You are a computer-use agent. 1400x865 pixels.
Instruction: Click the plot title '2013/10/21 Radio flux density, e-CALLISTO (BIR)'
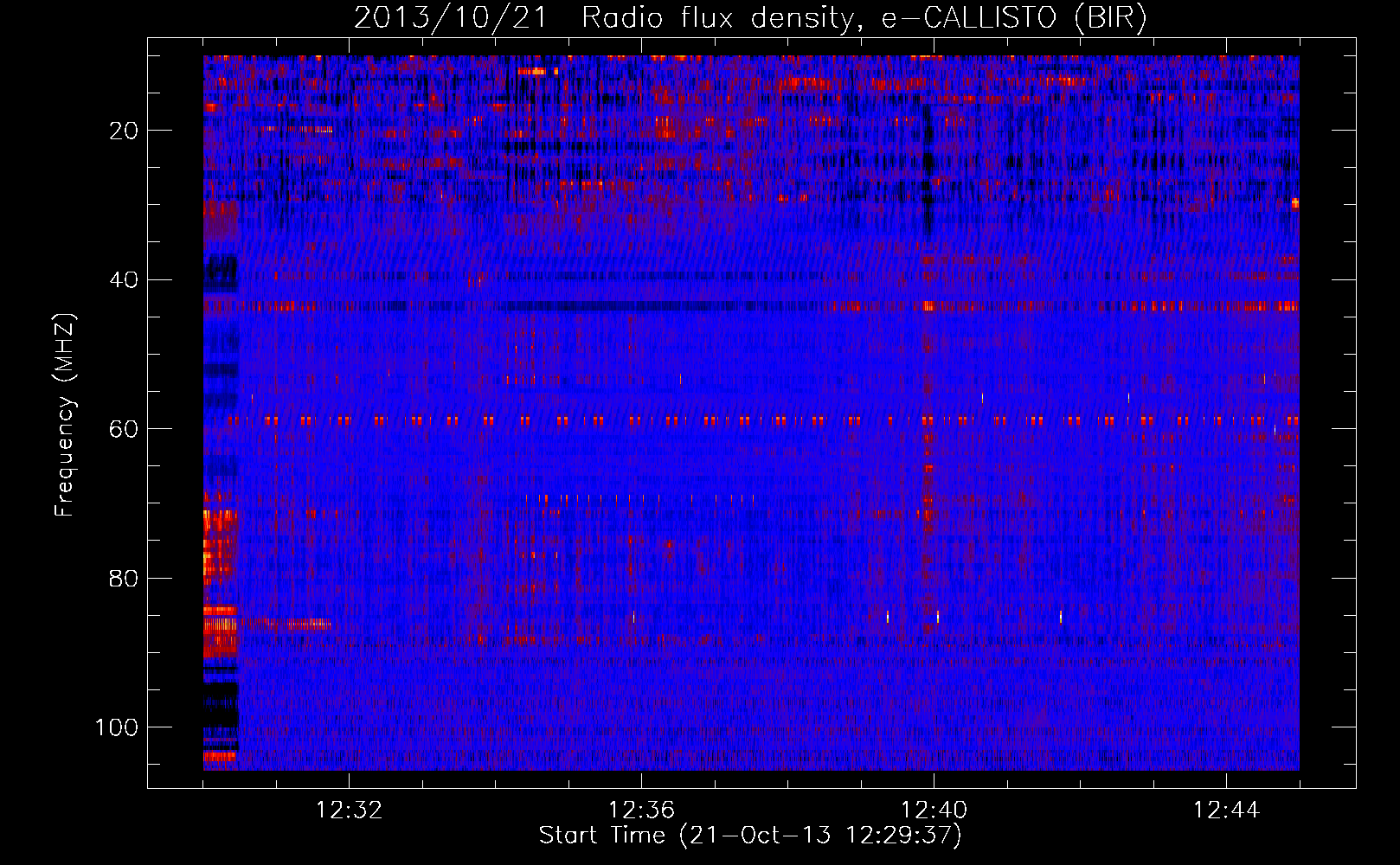[750, 18]
